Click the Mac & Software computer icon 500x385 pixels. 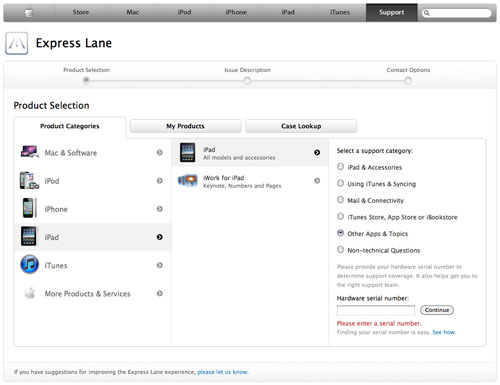point(29,152)
